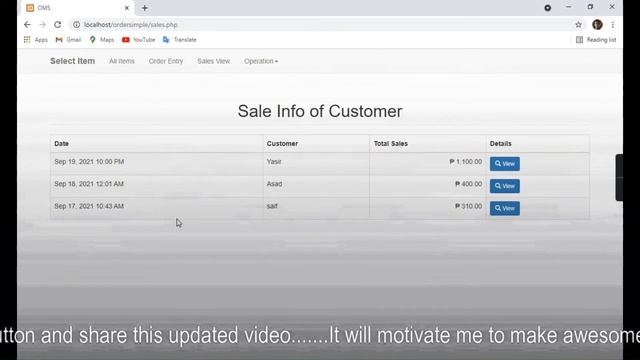Expand the Operation dropdown menu

[261, 61]
